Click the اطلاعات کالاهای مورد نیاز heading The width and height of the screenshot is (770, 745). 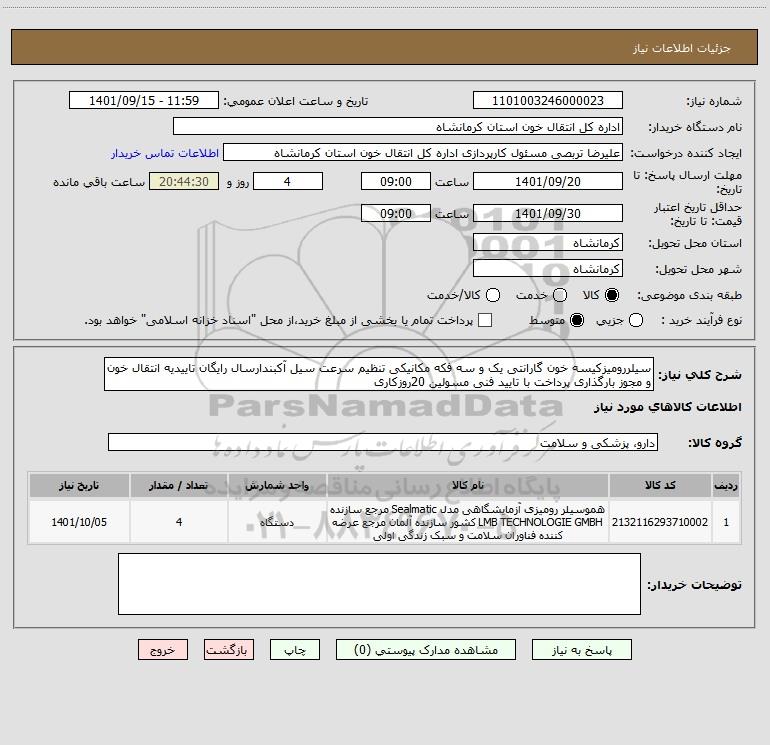click(x=667, y=407)
